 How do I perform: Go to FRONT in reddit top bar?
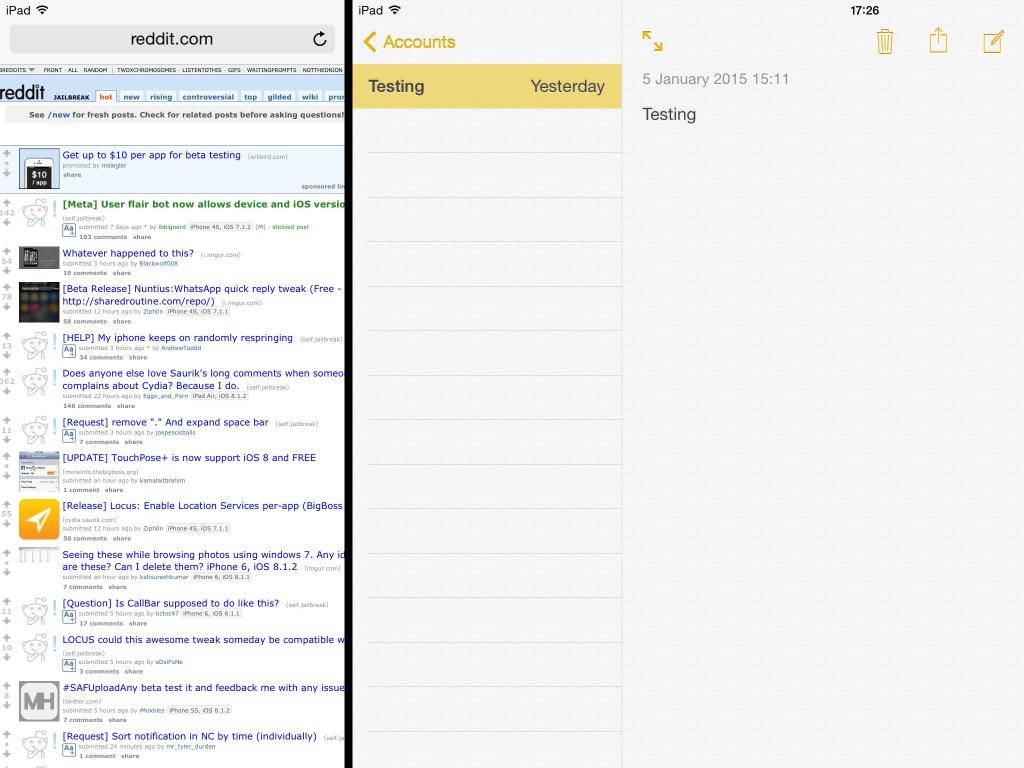pos(52,70)
